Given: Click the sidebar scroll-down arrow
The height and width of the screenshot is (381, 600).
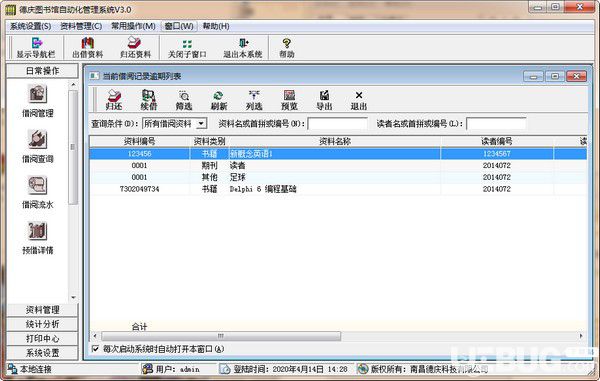Looking at the screenshot, I should click(x=73, y=297).
